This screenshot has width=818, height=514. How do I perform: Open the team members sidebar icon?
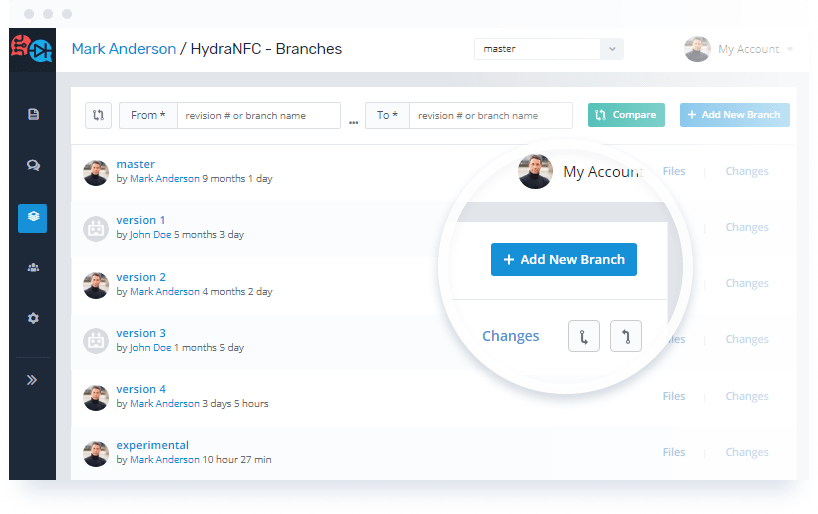tap(33, 268)
